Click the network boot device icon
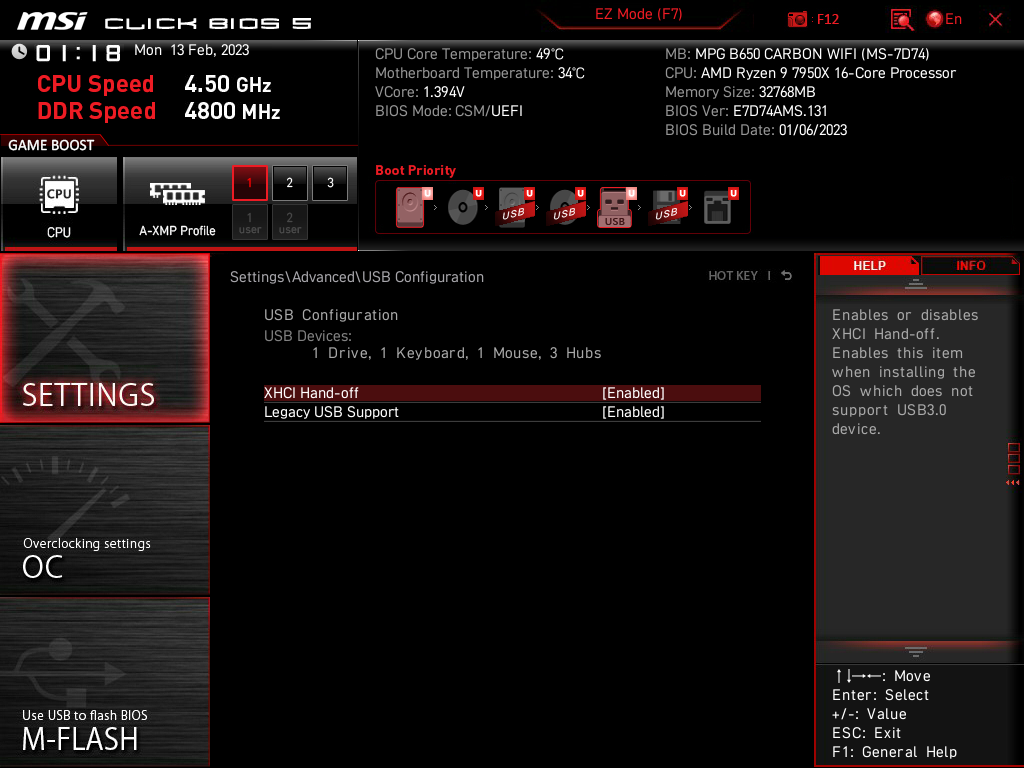The image size is (1024, 768). [x=719, y=207]
